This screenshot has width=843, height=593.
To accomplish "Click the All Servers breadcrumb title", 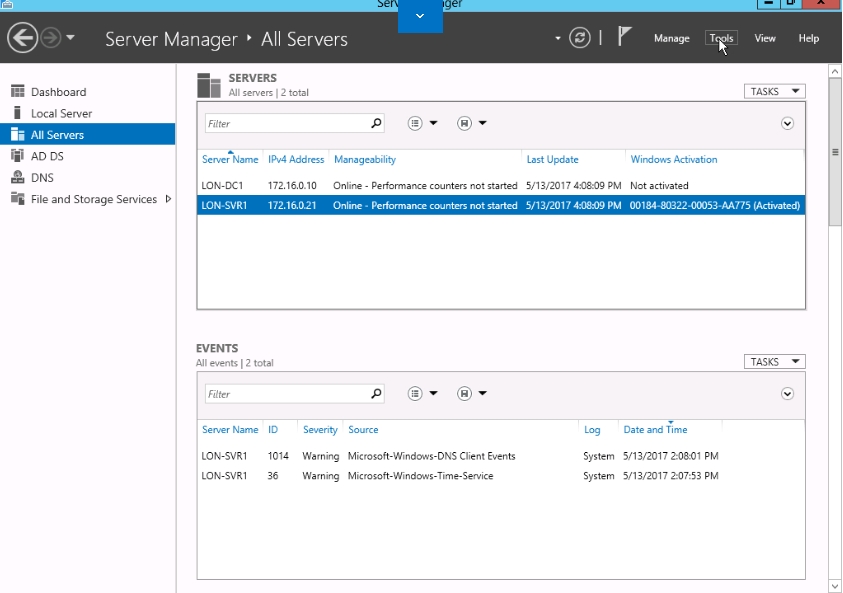I will [x=304, y=39].
